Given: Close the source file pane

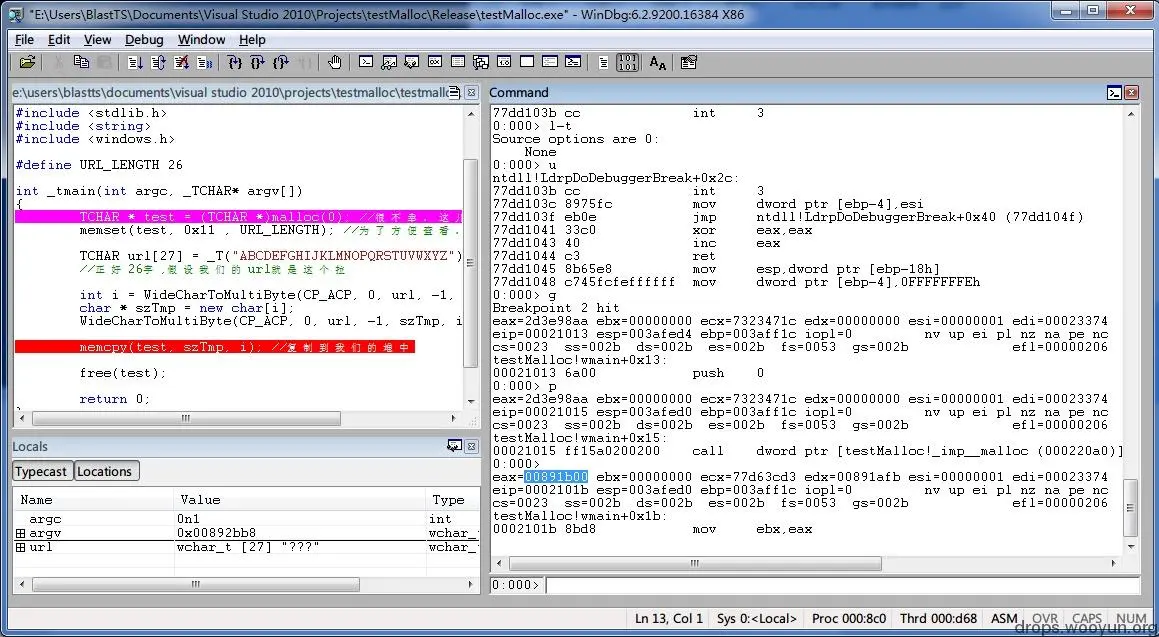Looking at the screenshot, I should (472, 92).
